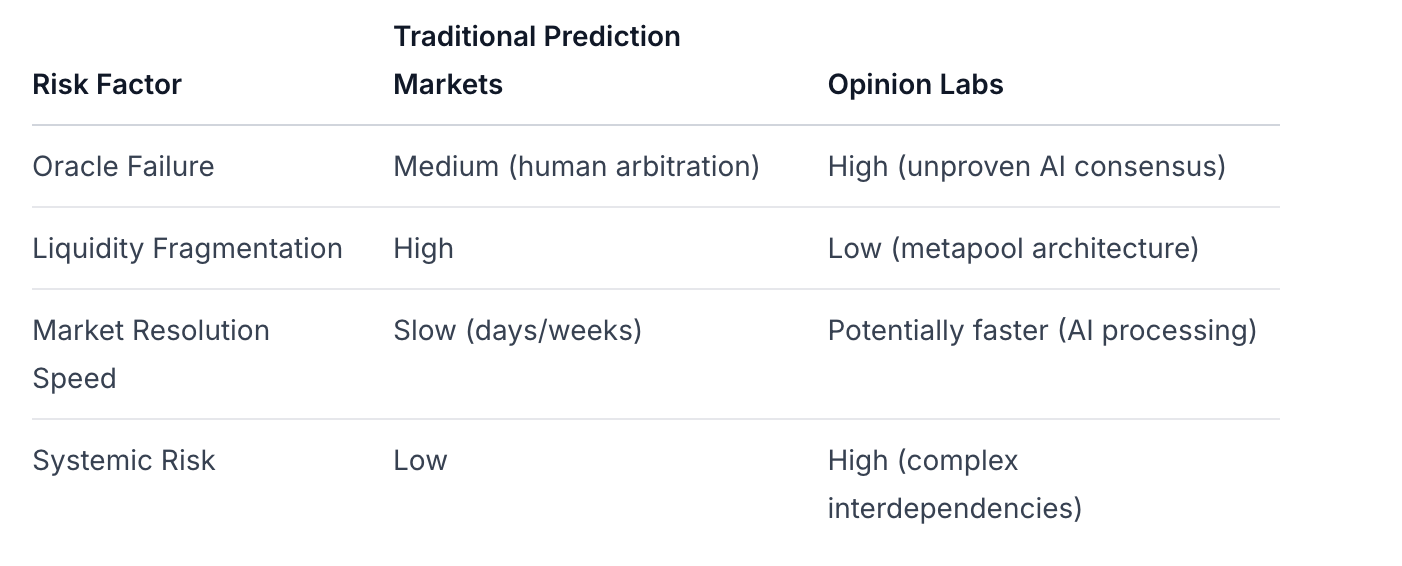Click the "(days/weeks)" text
Viewport: 1402px width, 566px height.
pos(553,330)
